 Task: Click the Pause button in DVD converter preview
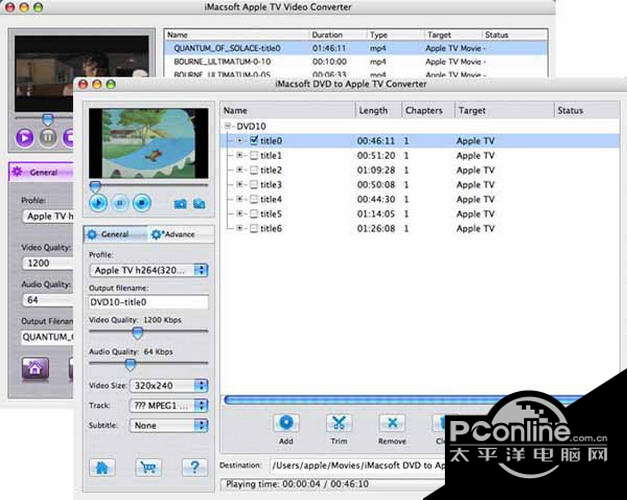[x=120, y=203]
